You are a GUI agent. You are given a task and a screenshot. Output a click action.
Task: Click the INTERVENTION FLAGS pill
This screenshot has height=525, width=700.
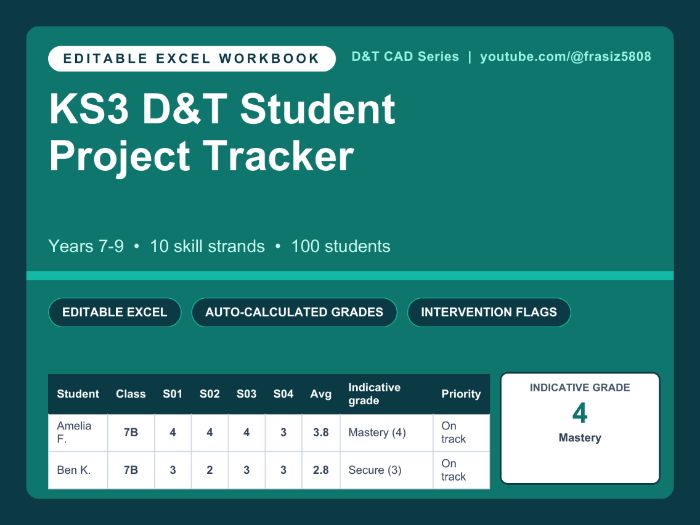click(489, 312)
